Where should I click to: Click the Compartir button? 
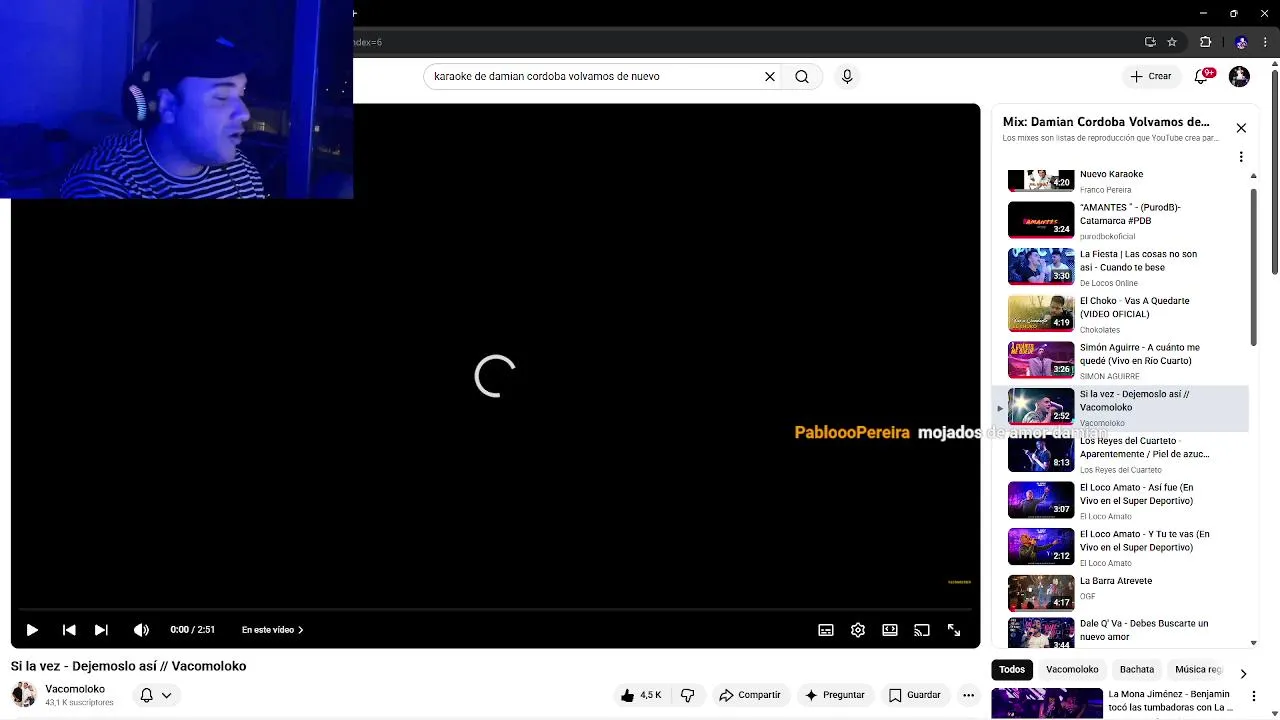(x=750, y=695)
